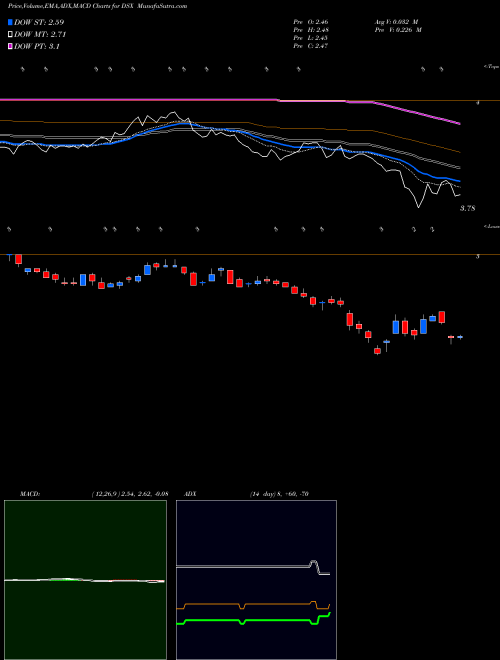Click the magenta DOW PT legend swatch
The image size is (500, 660).
point(11,46)
